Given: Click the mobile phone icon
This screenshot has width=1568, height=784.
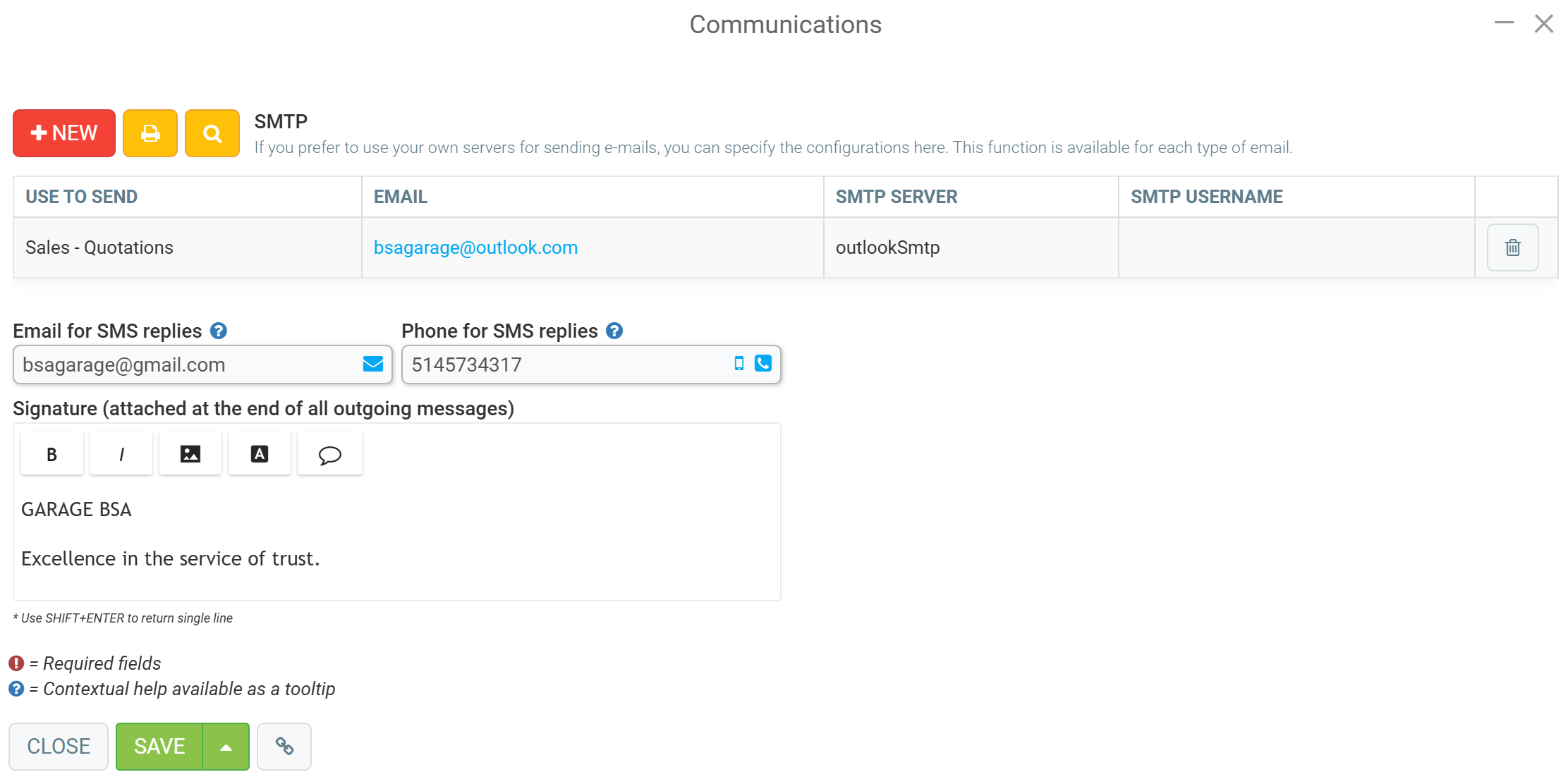Looking at the screenshot, I should click(739, 364).
